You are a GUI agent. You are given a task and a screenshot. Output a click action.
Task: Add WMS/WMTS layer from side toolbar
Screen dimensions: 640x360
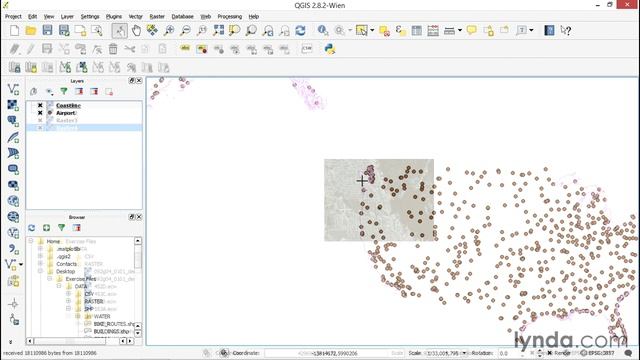click(x=13, y=201)
